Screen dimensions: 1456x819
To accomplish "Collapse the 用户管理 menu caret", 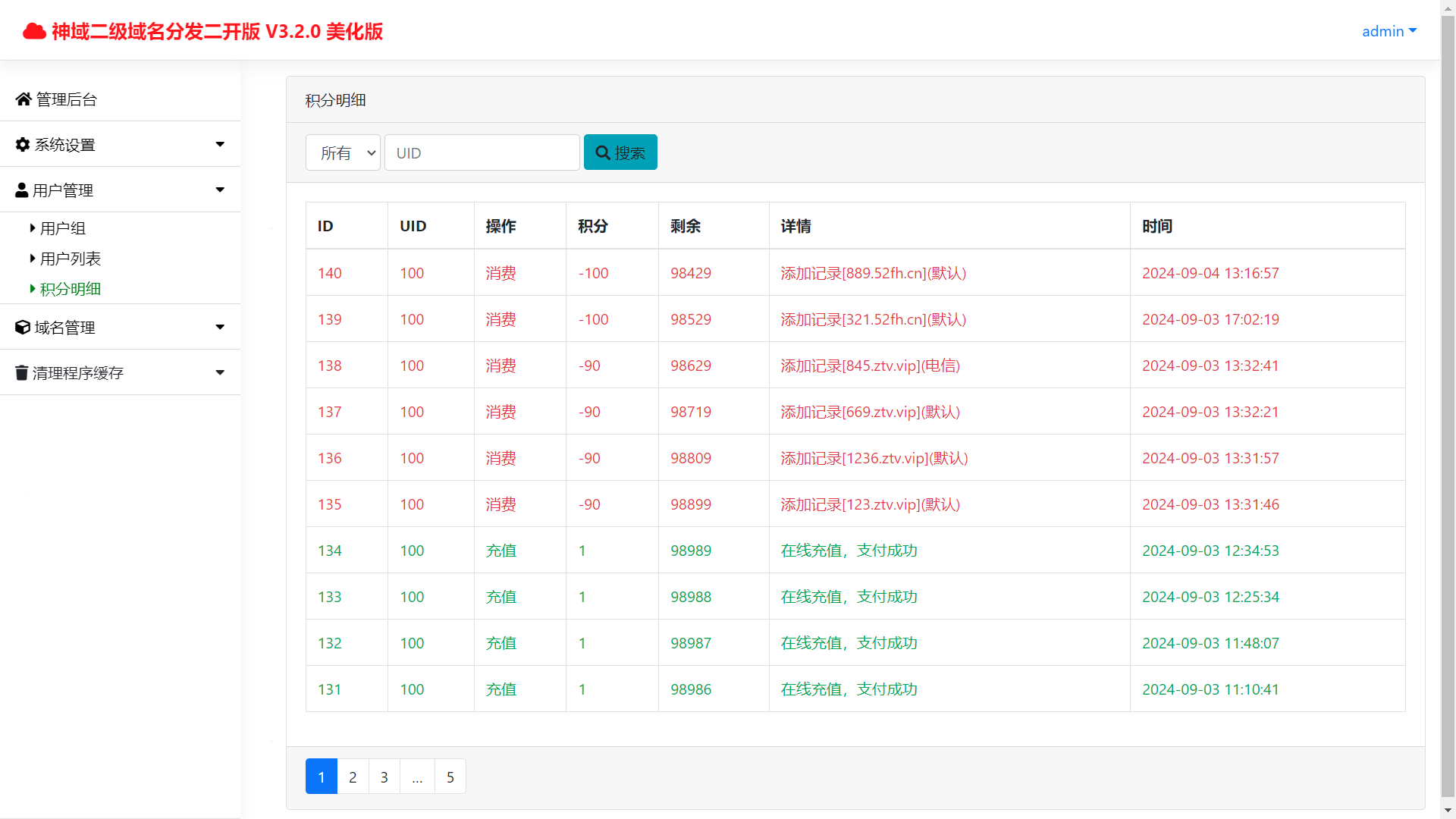I will click(220, 190).
